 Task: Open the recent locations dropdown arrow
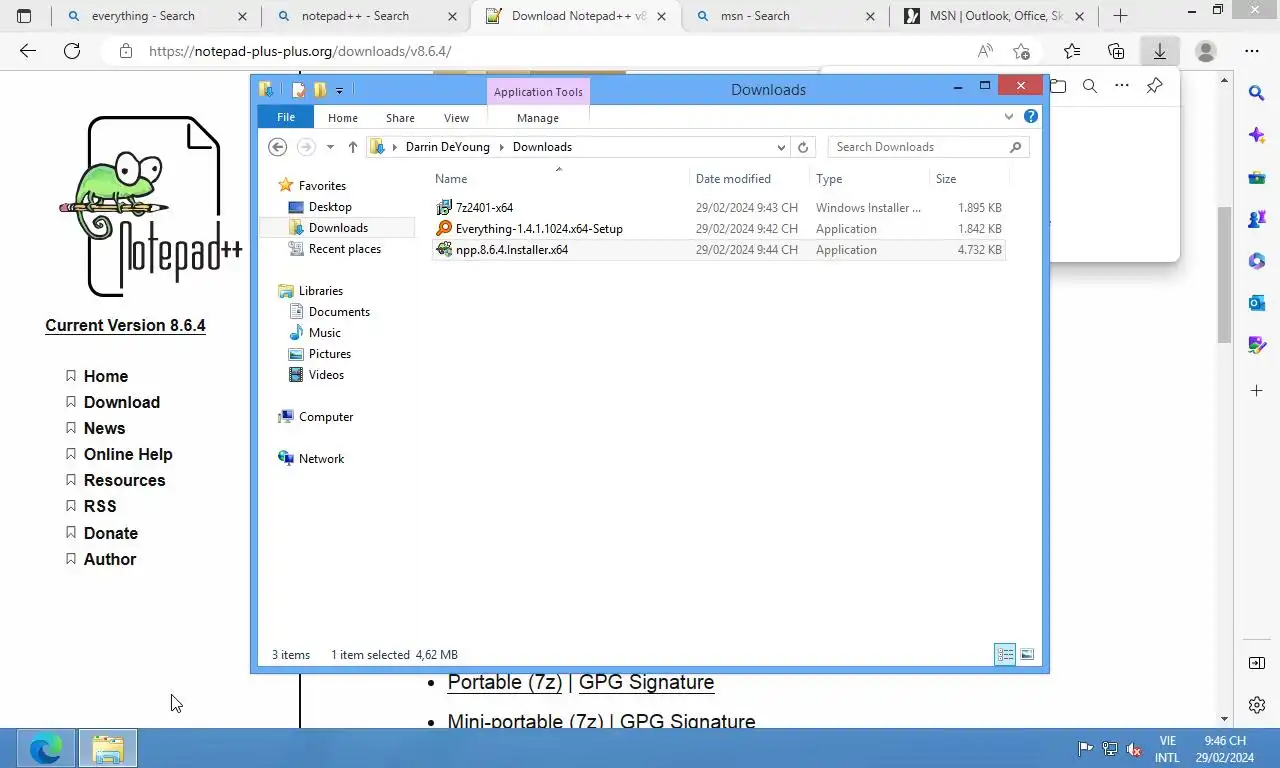pos(330,147)
